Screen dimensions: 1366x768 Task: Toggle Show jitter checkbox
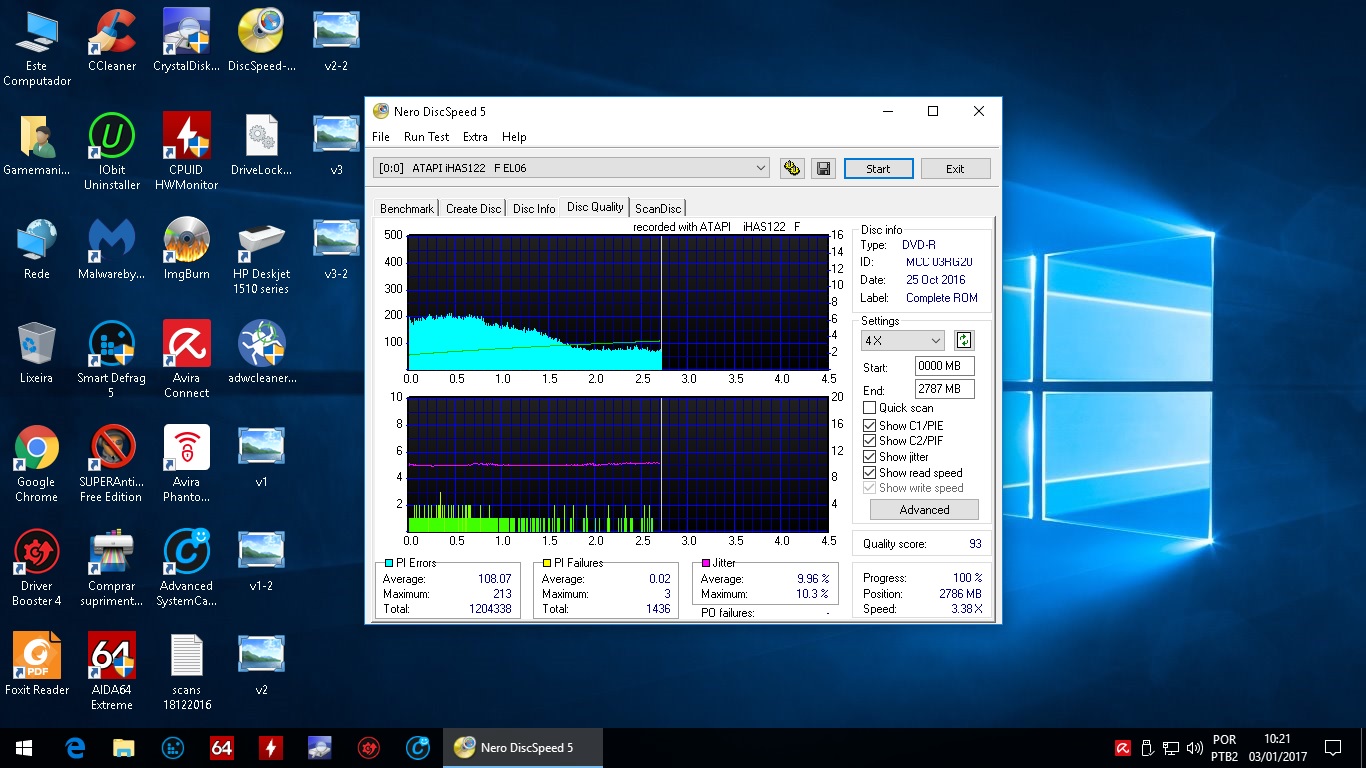(869, 457)
